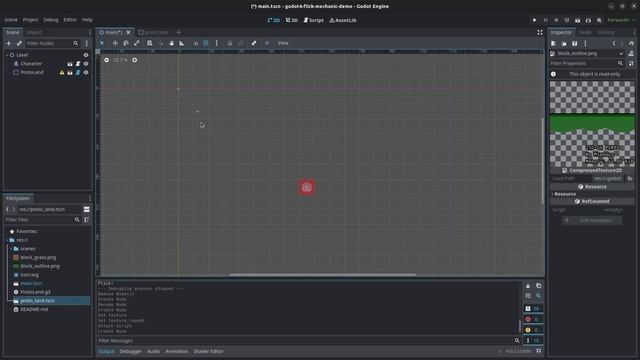The image size is (640, 360).
Task: Create a new resource in Inspector
Action: [x=553, y=43]
